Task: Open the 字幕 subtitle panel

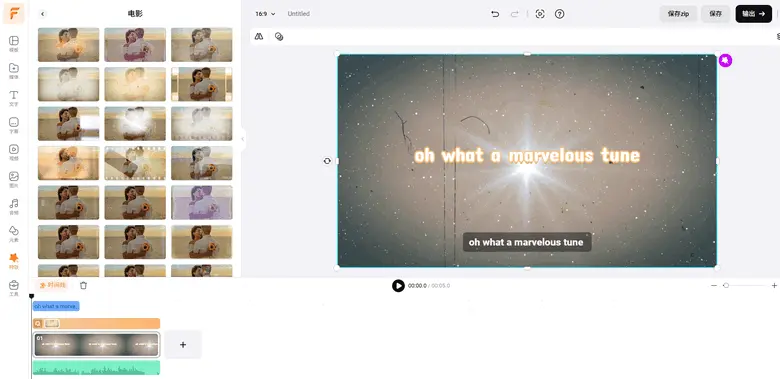Action: tap(13, 125)
